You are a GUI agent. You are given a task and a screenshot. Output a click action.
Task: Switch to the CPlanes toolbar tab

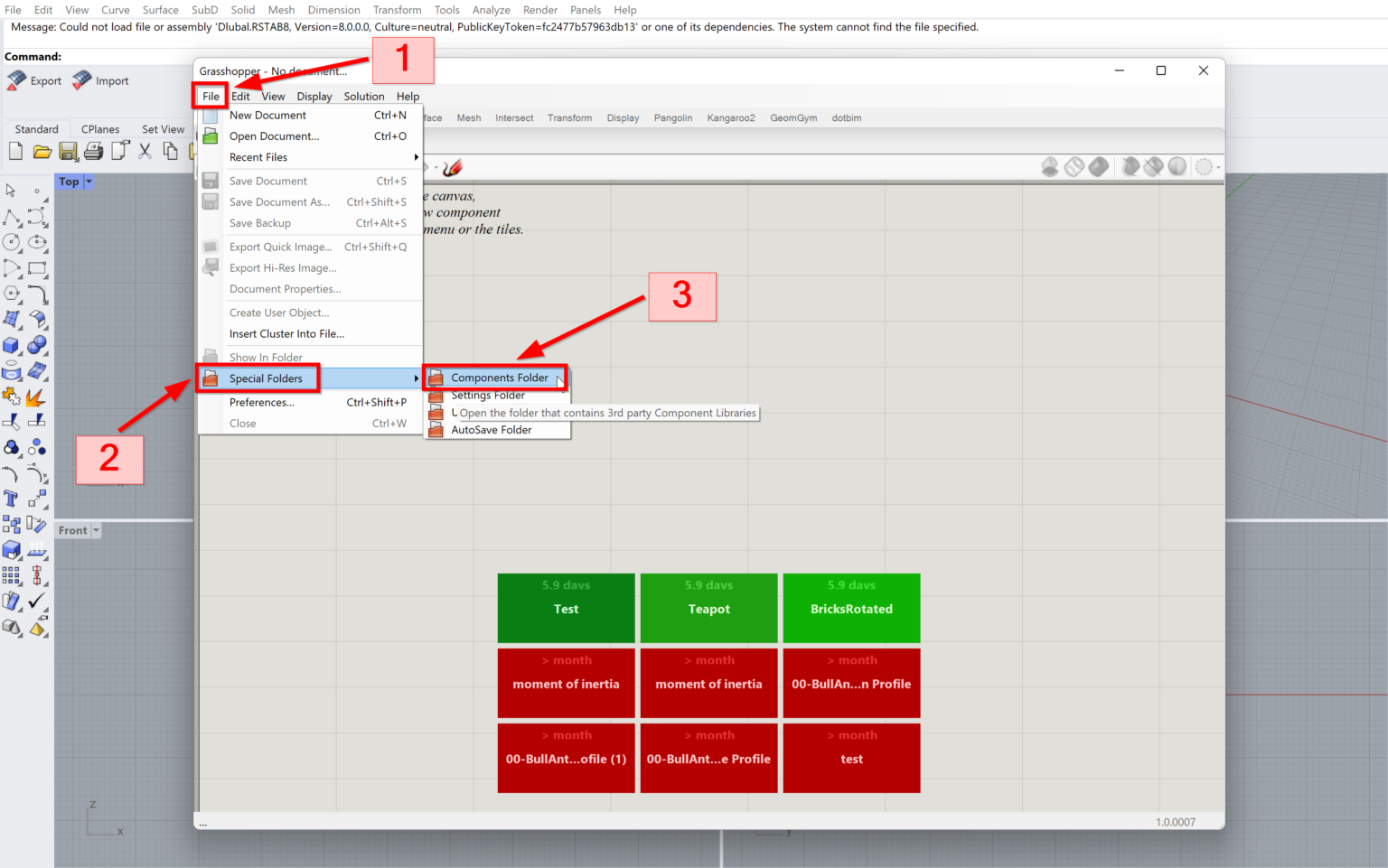[100, 128]
